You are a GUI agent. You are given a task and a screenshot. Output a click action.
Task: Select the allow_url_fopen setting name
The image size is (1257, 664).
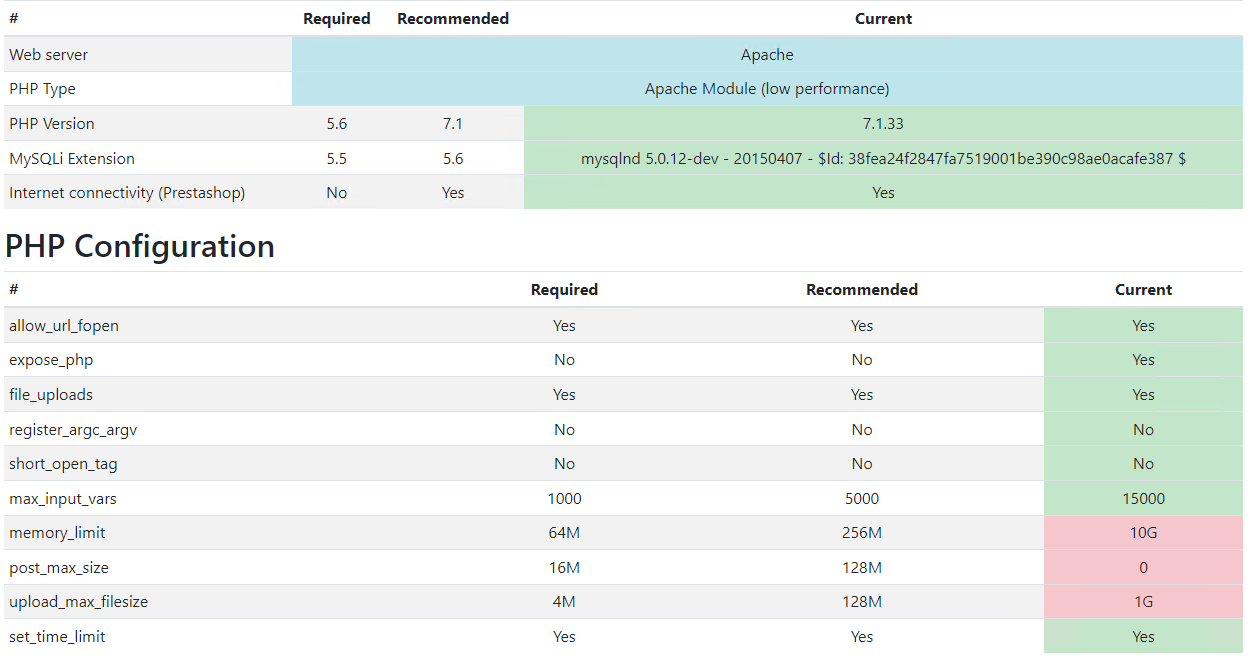coord(64,326)
